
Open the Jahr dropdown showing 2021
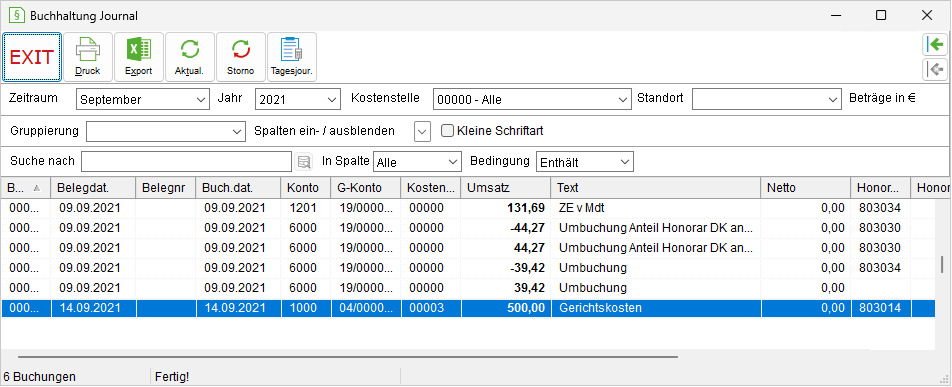tap(298, 100)
